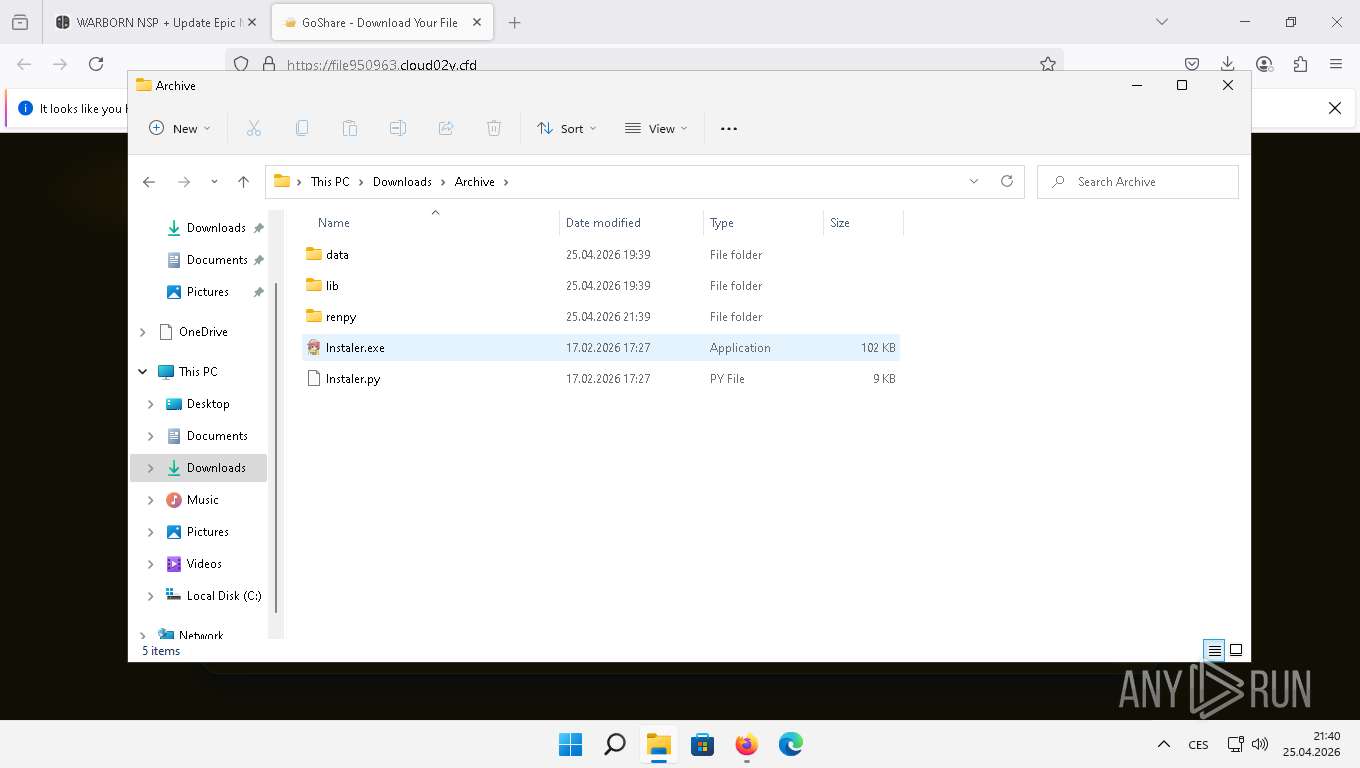Select the renpy folder
This screenshot has width=1360, height=768.
click(601, 317)
